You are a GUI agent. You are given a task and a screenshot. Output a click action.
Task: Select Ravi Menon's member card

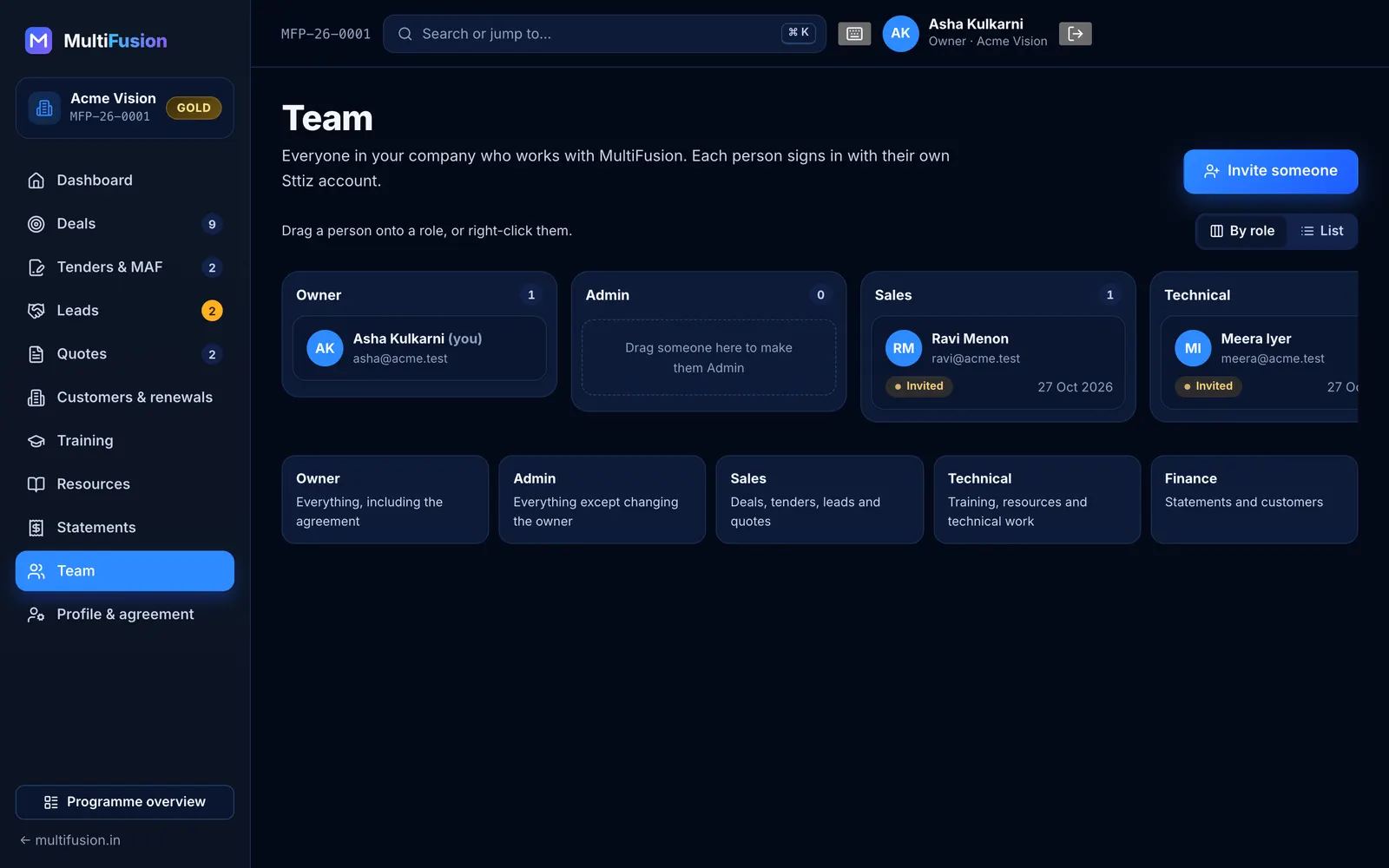(998, 363)
